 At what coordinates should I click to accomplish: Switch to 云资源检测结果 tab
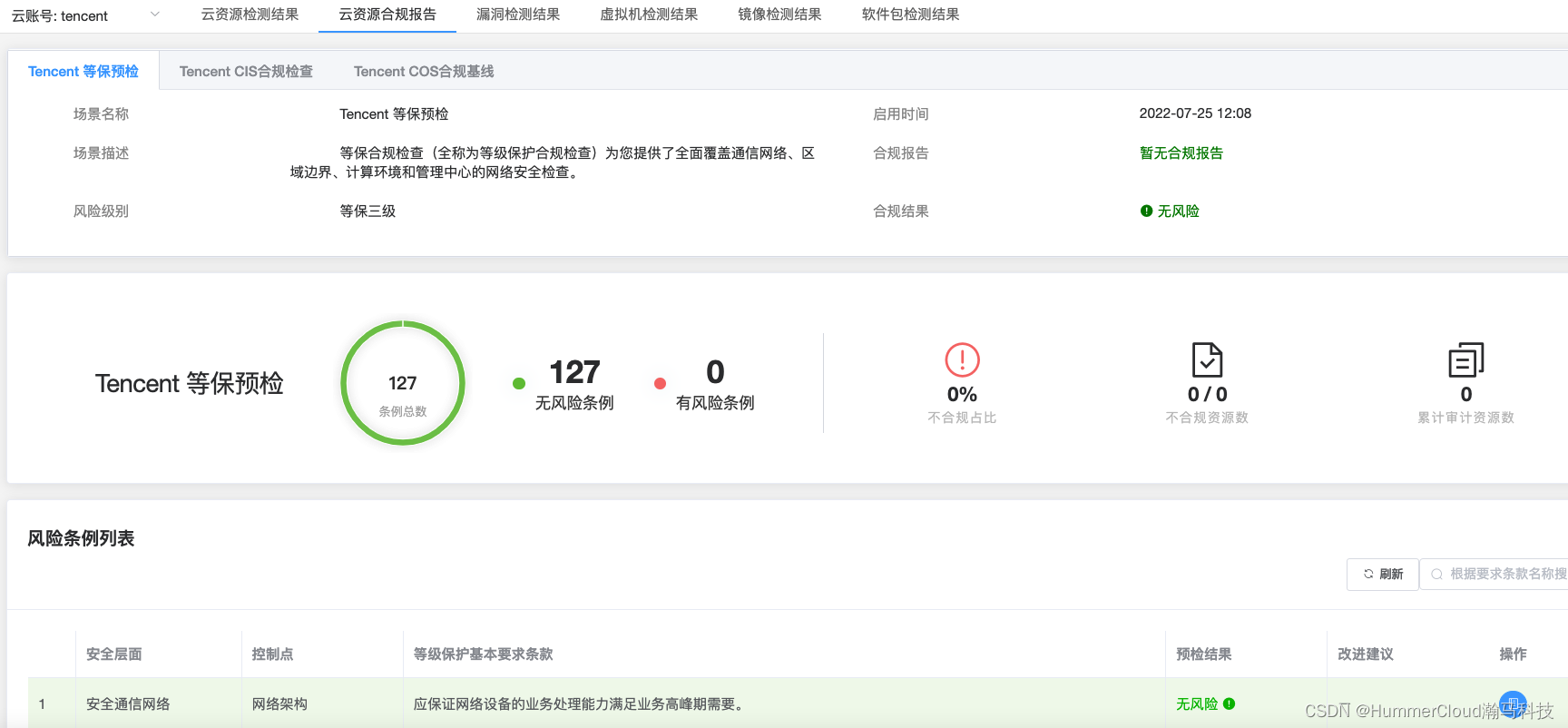pos(250,15)
